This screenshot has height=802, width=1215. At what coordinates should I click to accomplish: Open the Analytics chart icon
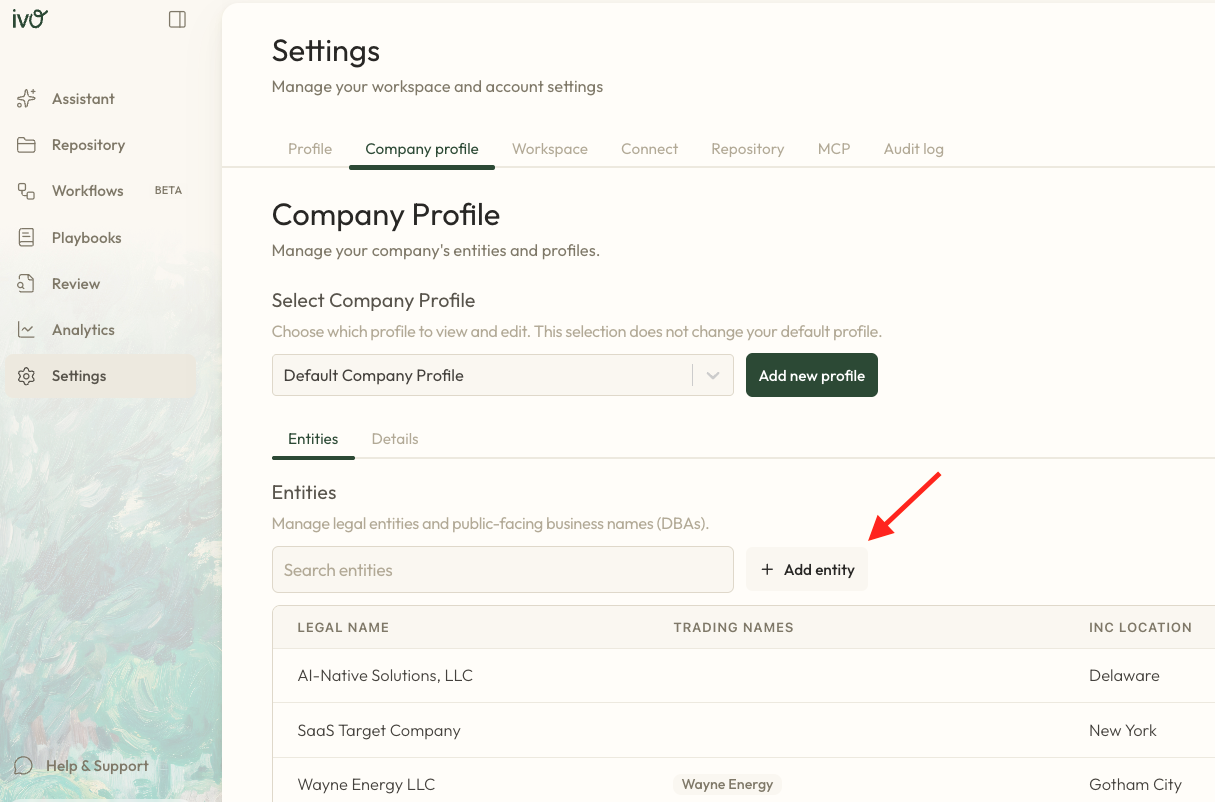26,330
